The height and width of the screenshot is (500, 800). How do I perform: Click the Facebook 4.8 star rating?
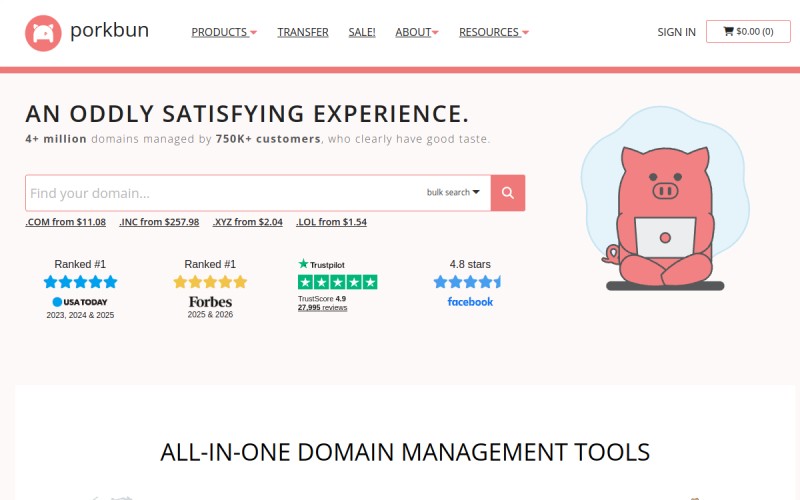467,282
